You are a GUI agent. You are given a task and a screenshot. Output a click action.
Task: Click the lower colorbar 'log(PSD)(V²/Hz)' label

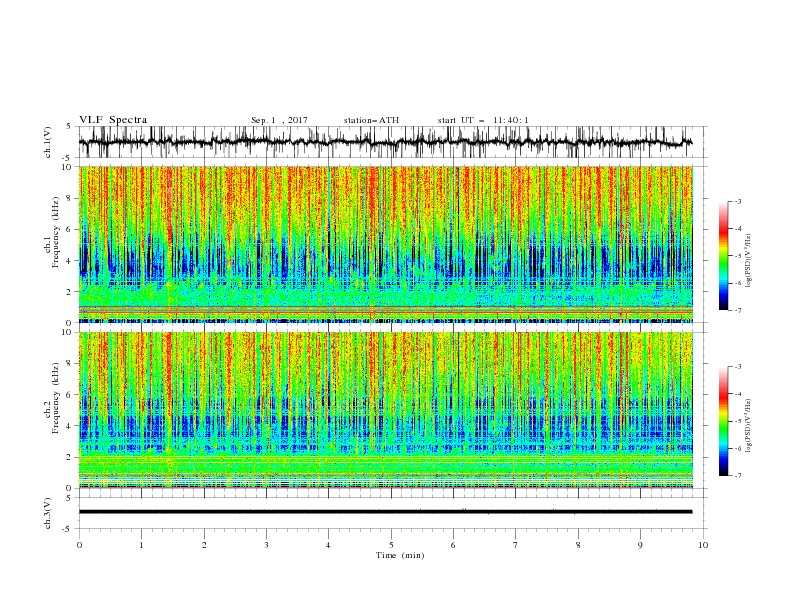click(749, 425)
